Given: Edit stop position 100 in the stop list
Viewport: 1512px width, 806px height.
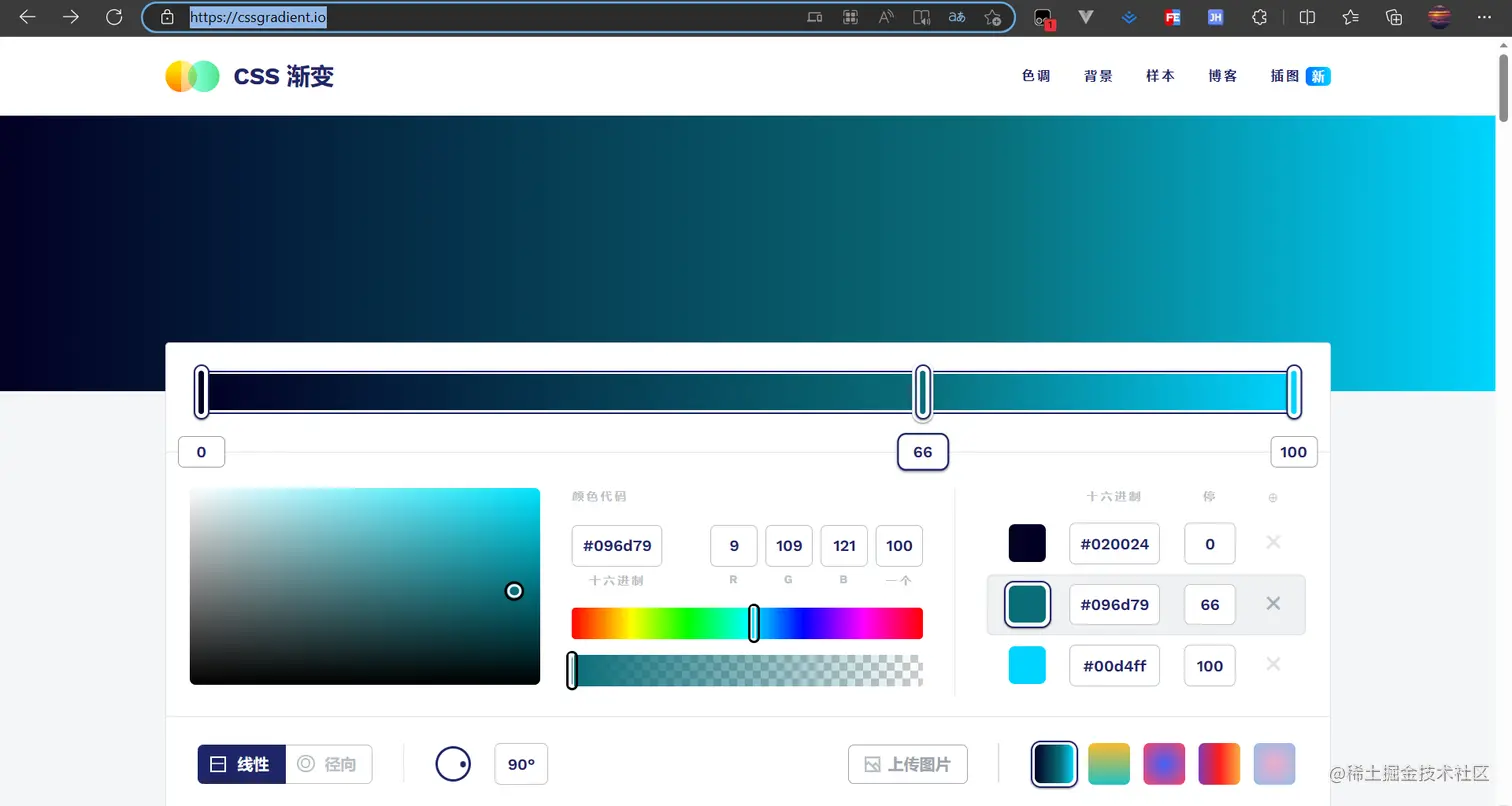Looking at the screenshot, I should point(1210,666).
